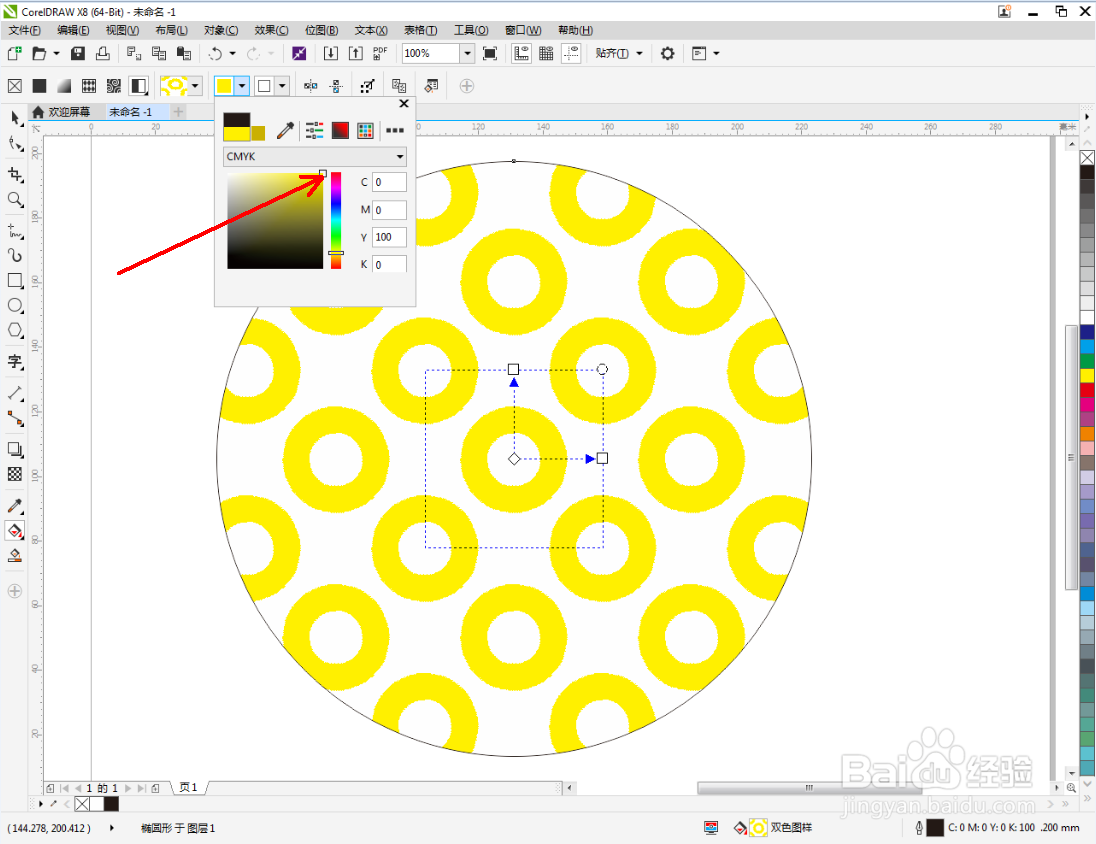Open back color white dropdown arrow
The width and height of the screenshot is (1096, 844).
coord(282,86)
